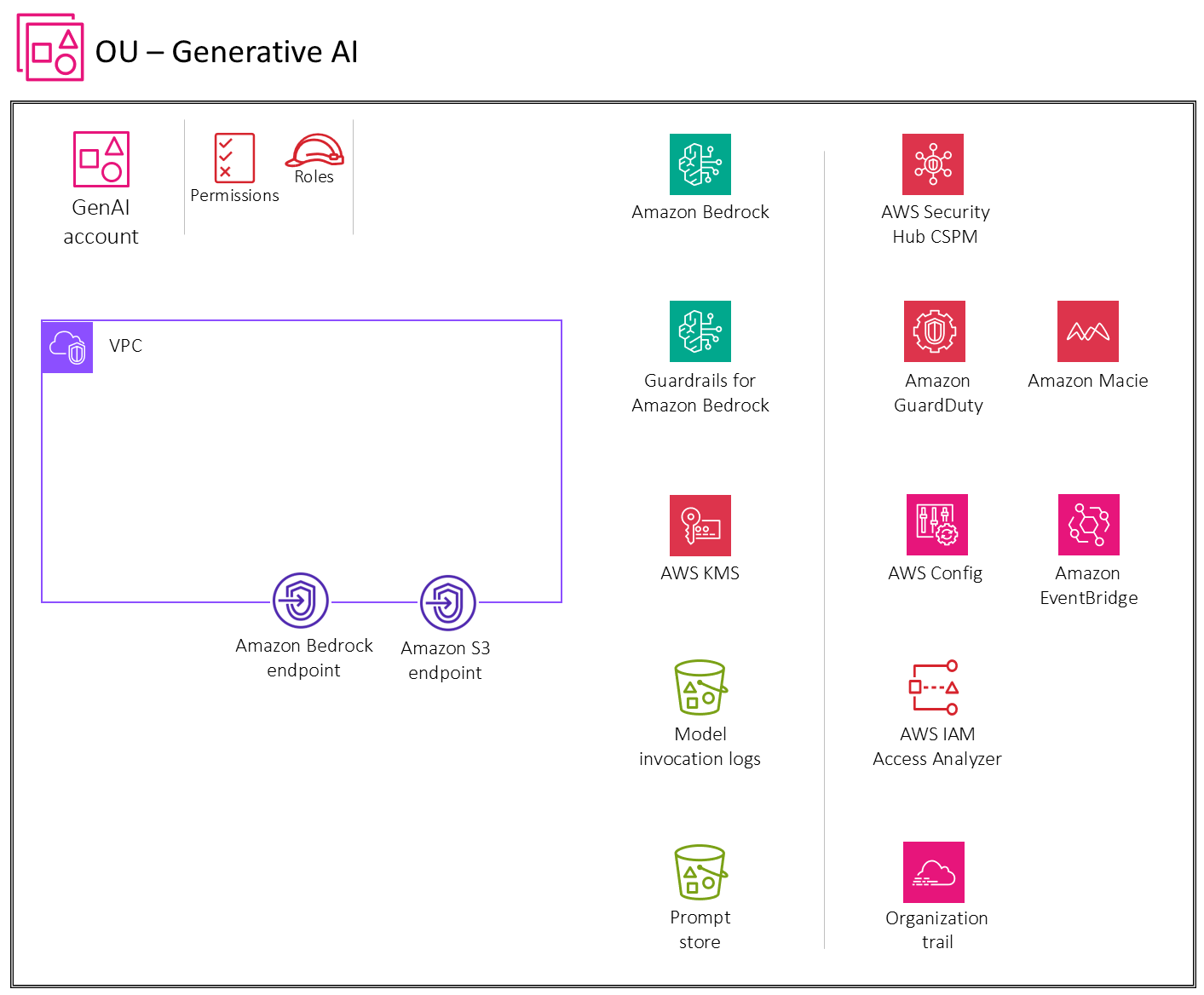Select the Organization trail cloud icon
Image resolution: width=1204 pixels, height=995 pixels.
click(x=933, y=872)
